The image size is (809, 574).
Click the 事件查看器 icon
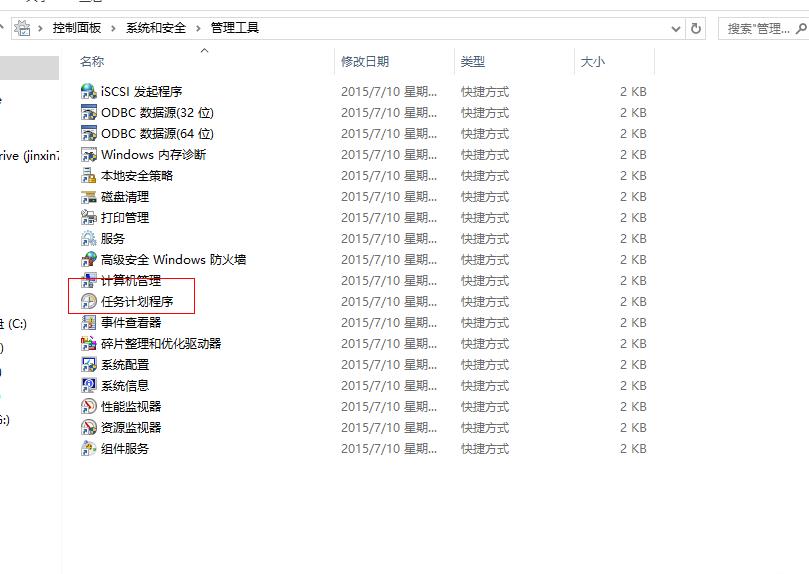point(89,323)
